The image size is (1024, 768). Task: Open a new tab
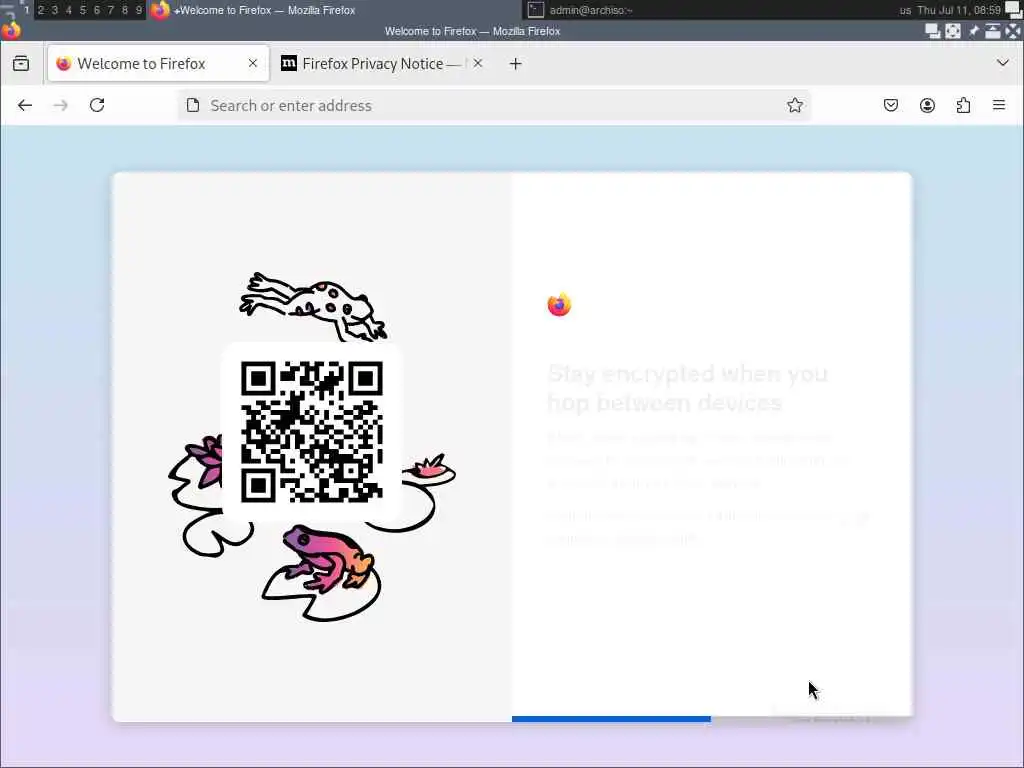[x=515, y=63]
